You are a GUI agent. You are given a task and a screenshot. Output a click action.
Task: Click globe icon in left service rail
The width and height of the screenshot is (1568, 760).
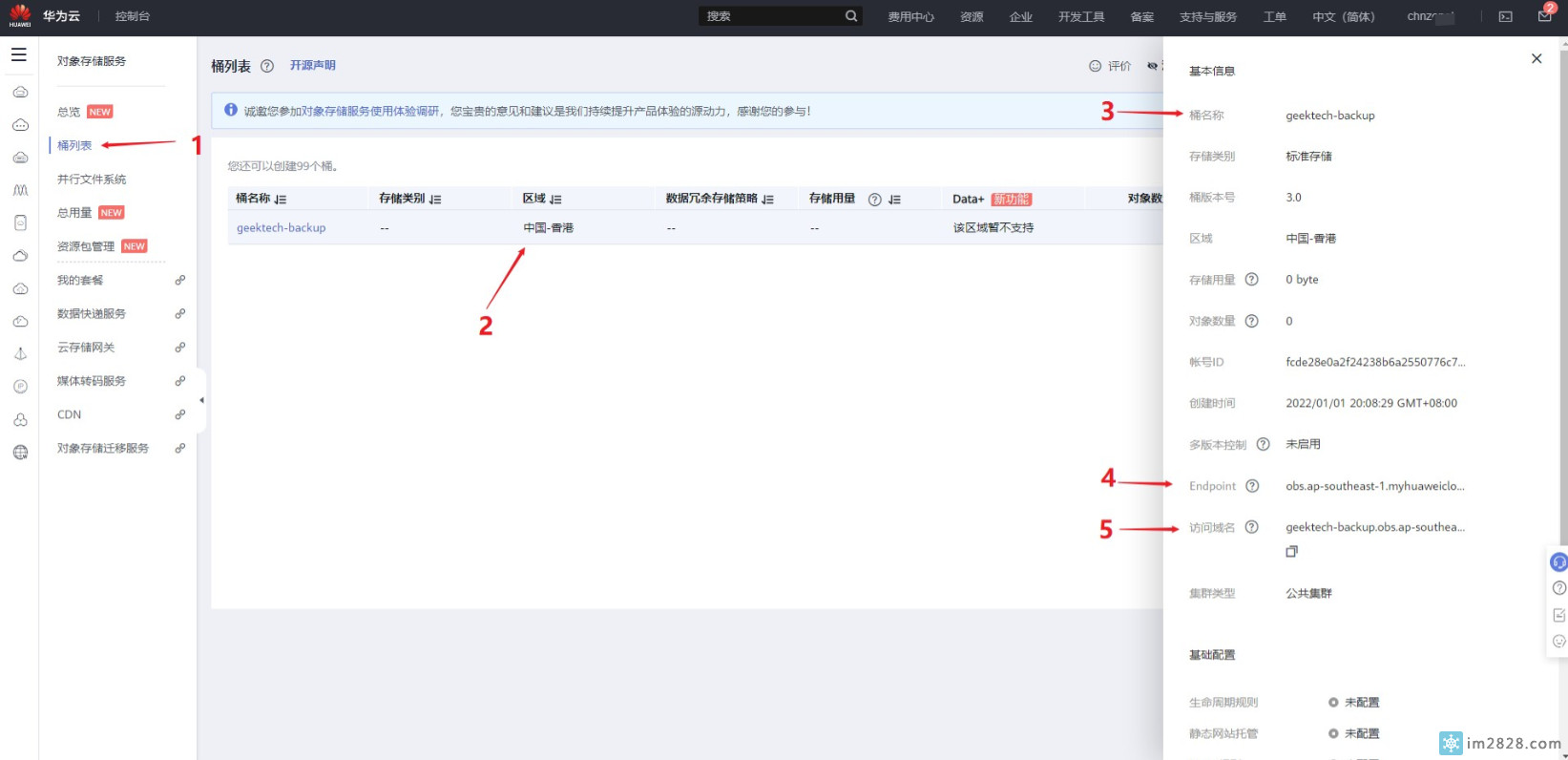point(20,453)
